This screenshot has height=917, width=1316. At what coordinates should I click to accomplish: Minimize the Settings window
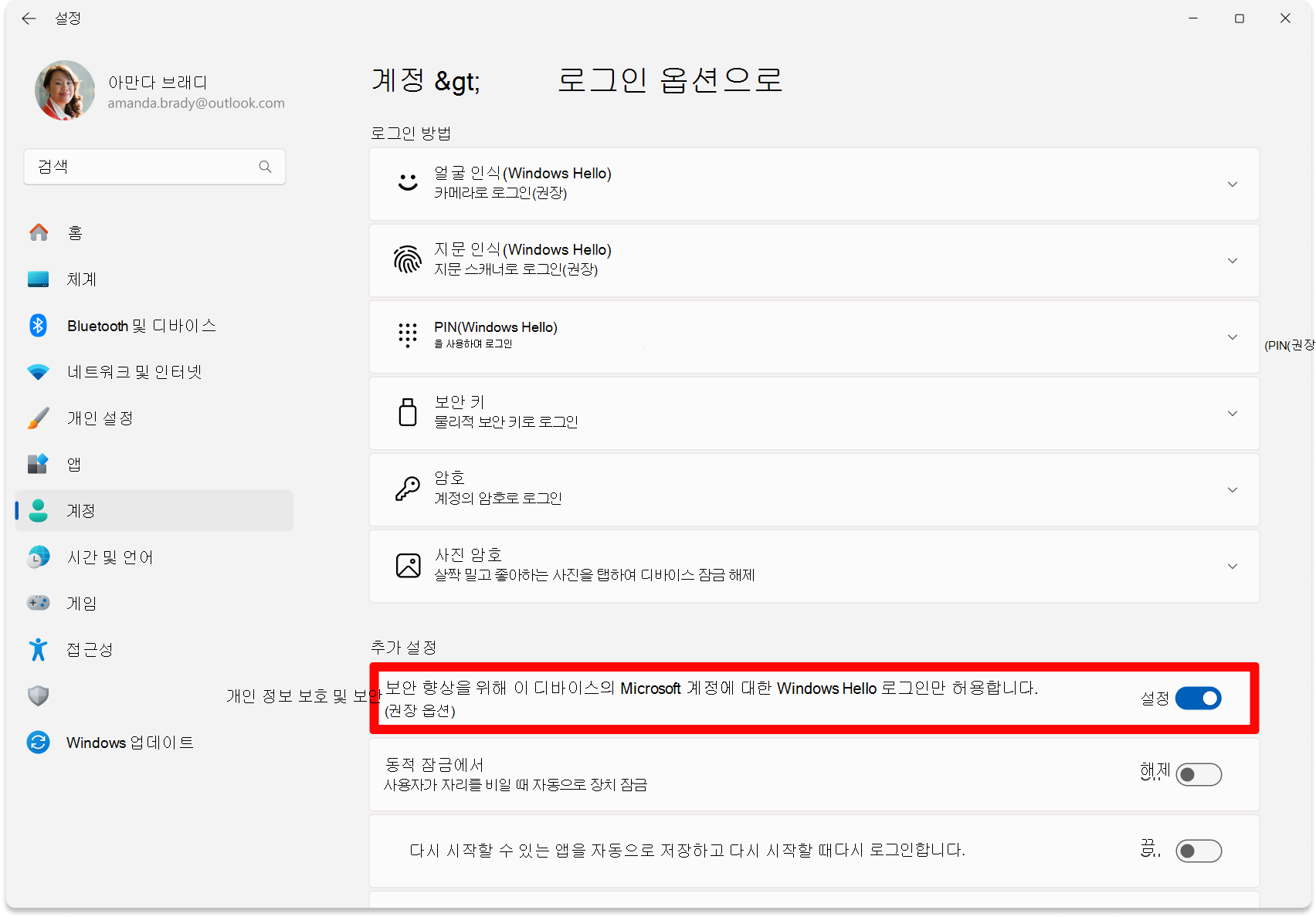(1193, 19)
